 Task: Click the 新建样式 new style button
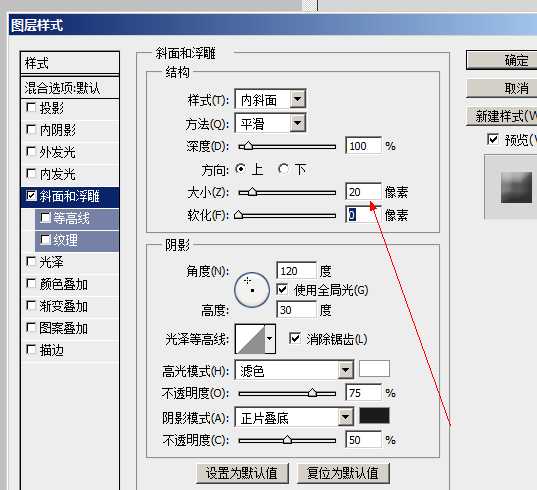point(502,116)
